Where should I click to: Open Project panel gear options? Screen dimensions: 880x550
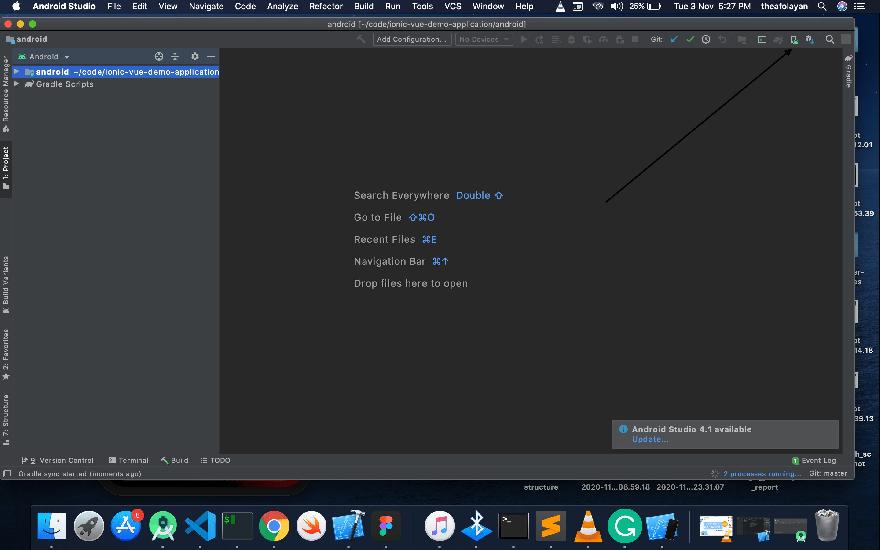pos(195,57)
